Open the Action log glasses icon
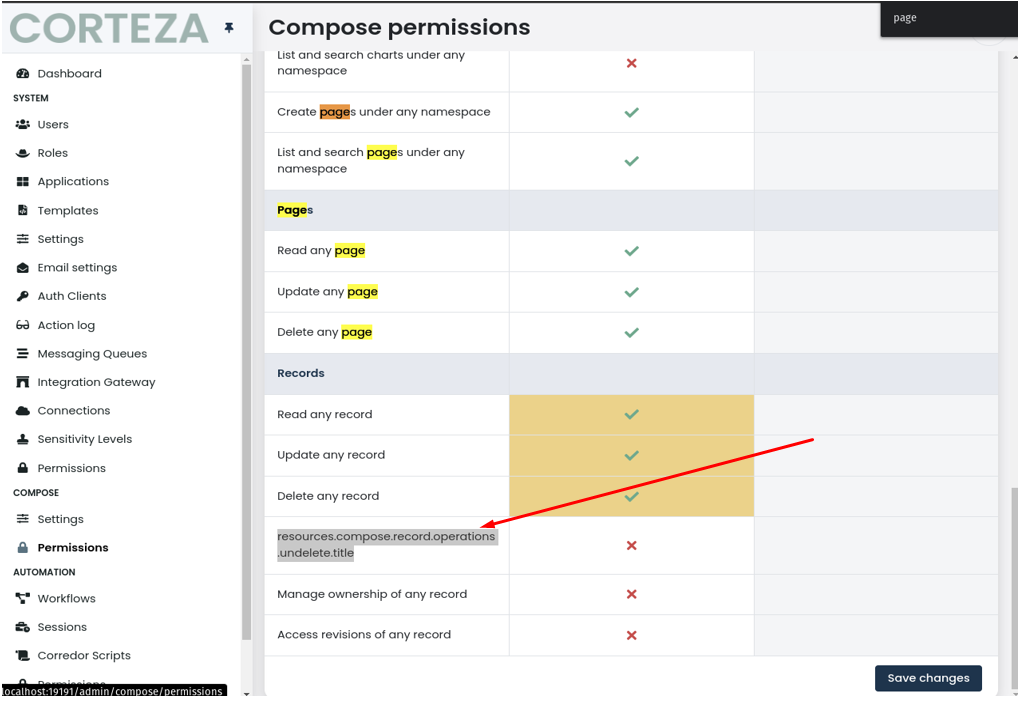Screen dimensions: 1020x703 pos(20,324)
